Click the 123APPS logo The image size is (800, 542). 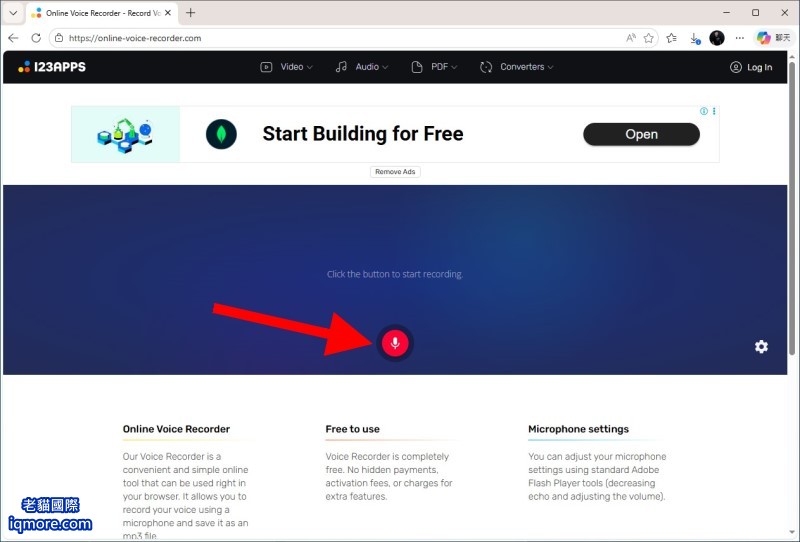click(x=52, y=67)
